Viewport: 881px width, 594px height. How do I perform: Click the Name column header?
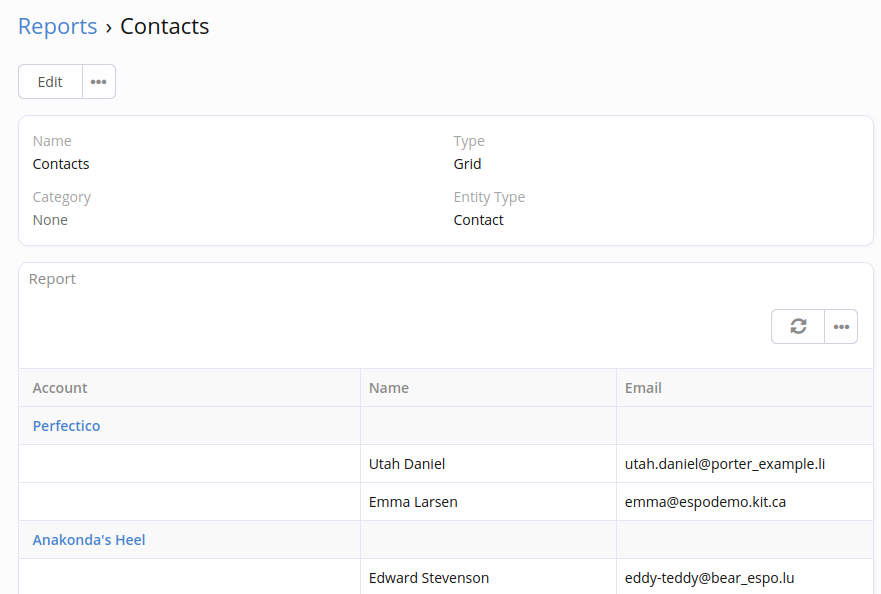389,388
